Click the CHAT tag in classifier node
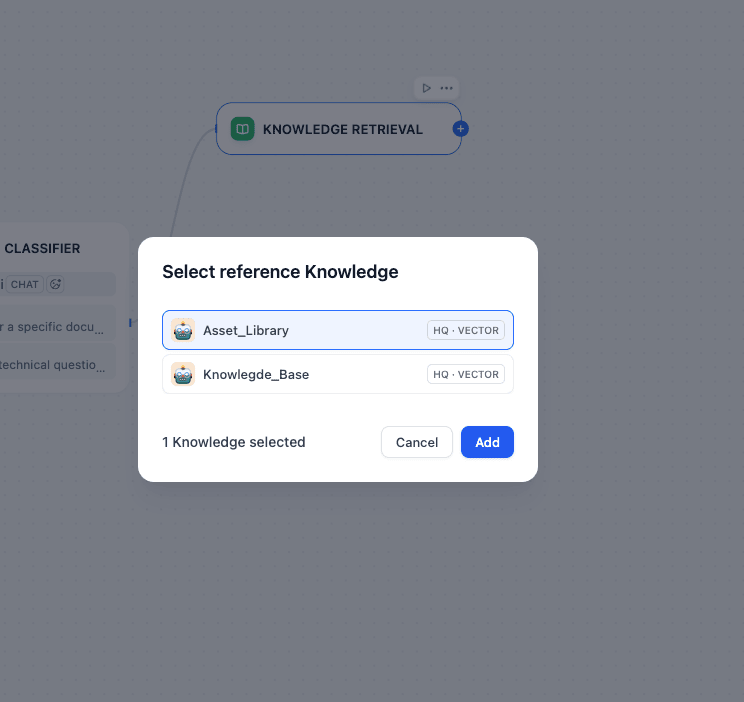The width and height of the screenshot is (744, 702). pos(25,284)
